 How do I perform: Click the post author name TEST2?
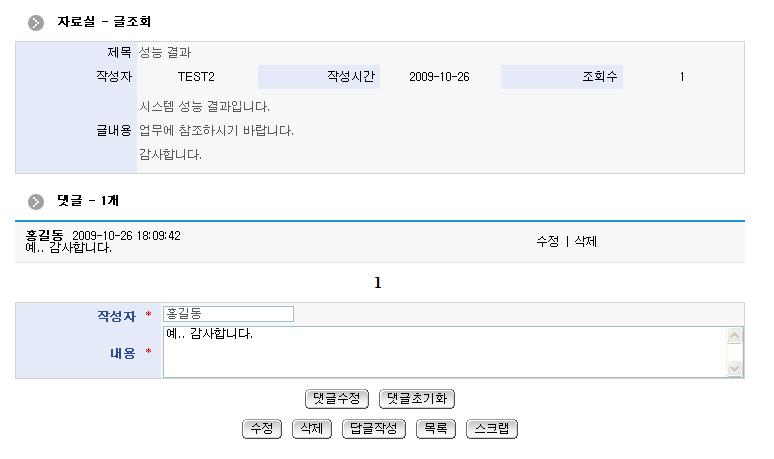point(196,77)
